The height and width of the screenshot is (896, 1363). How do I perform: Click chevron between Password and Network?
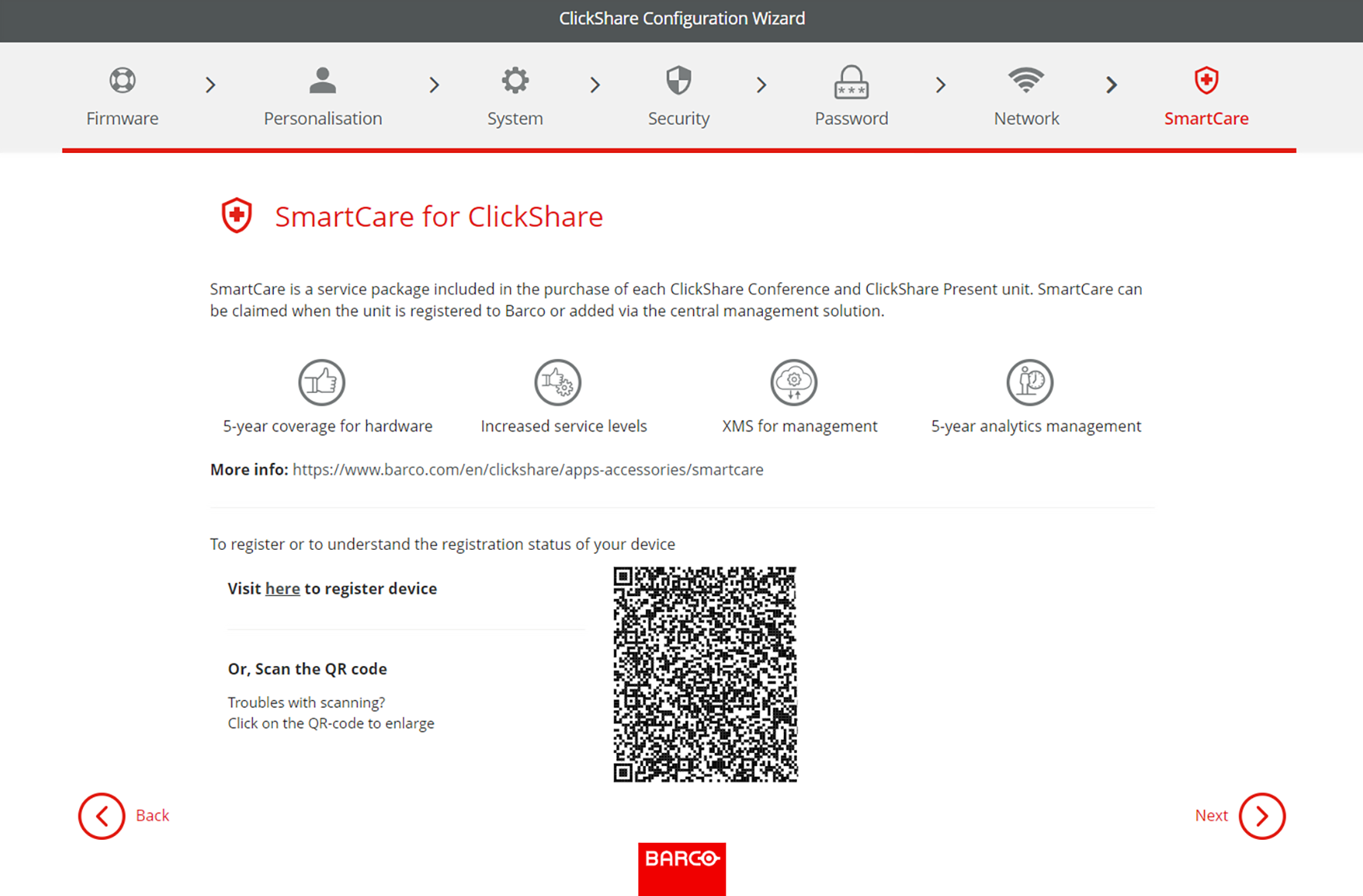pos(941,85)
